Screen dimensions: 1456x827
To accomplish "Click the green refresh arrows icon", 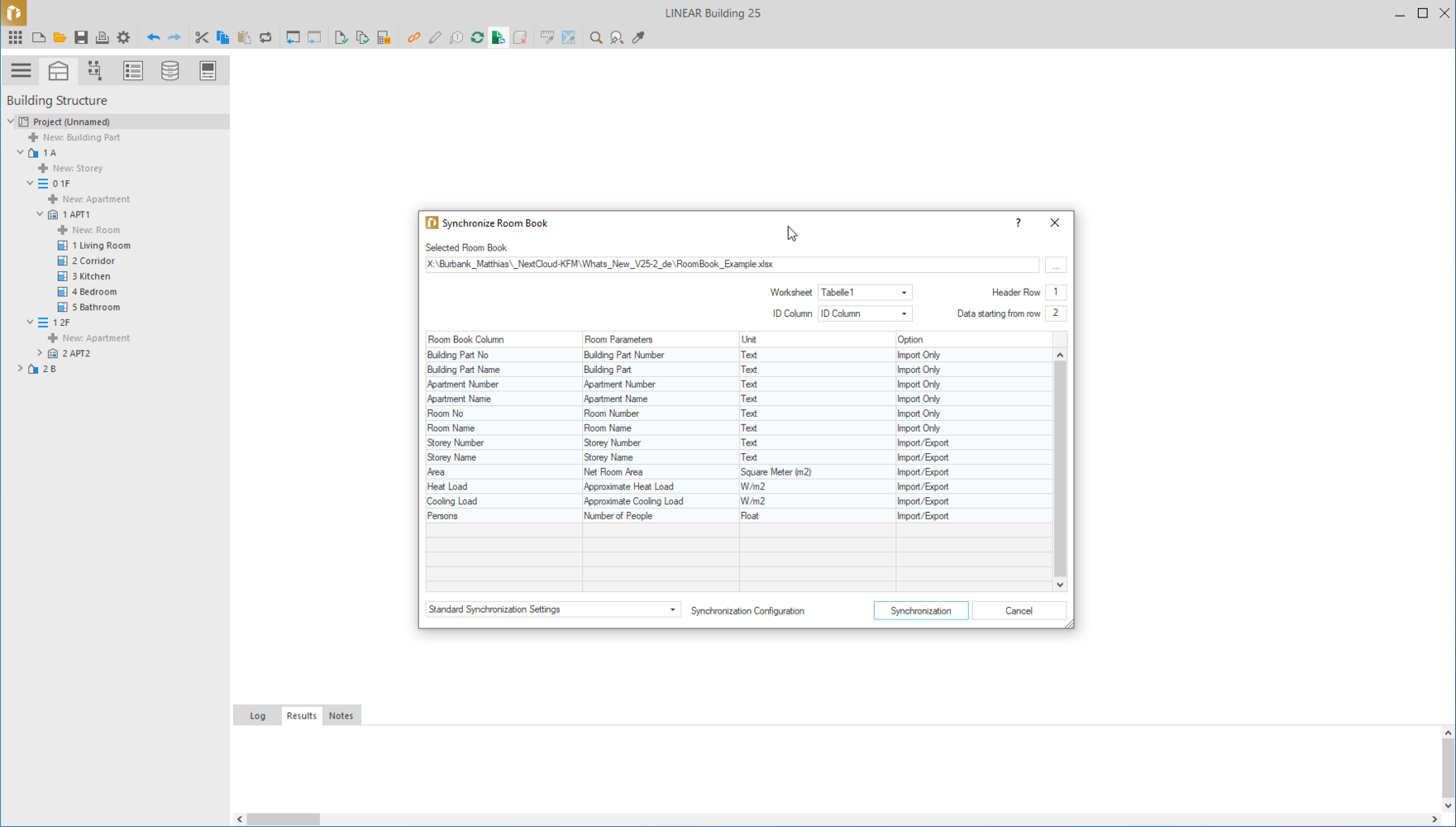I will tap(477, 37).
